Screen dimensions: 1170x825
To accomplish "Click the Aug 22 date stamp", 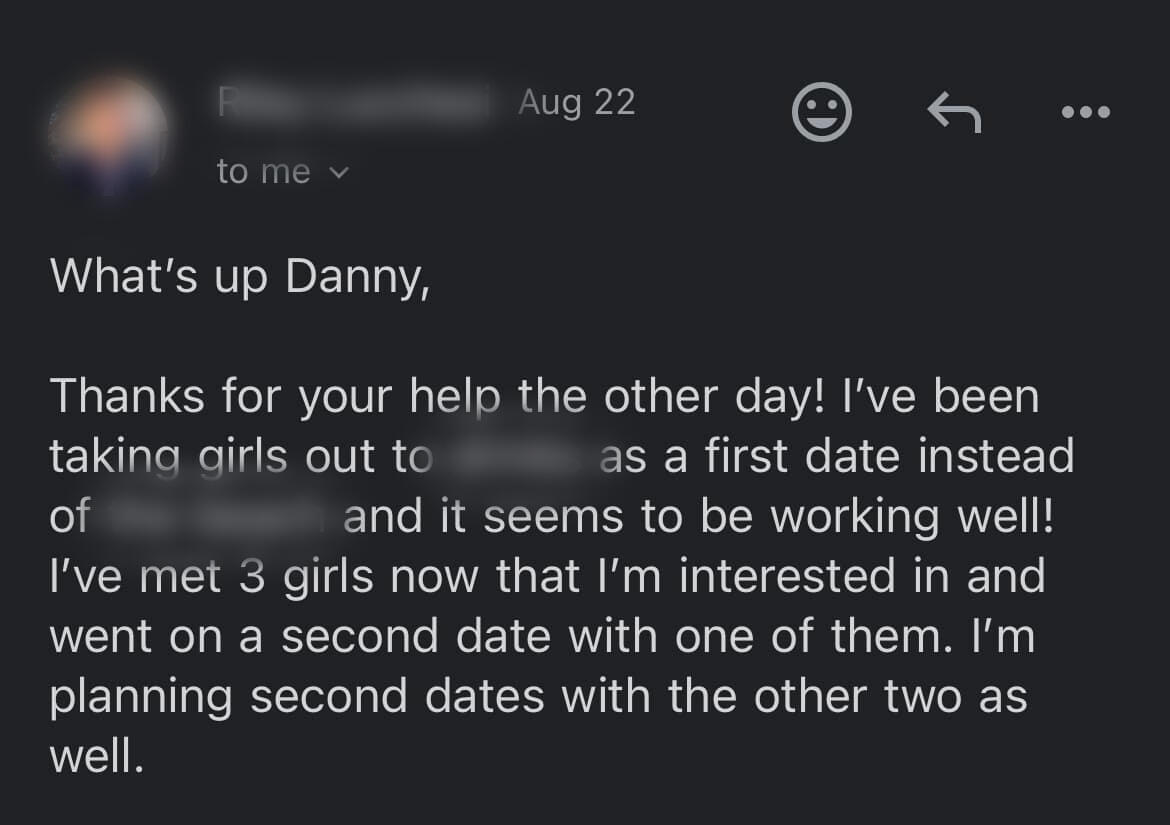I will [x=576, y=102].
